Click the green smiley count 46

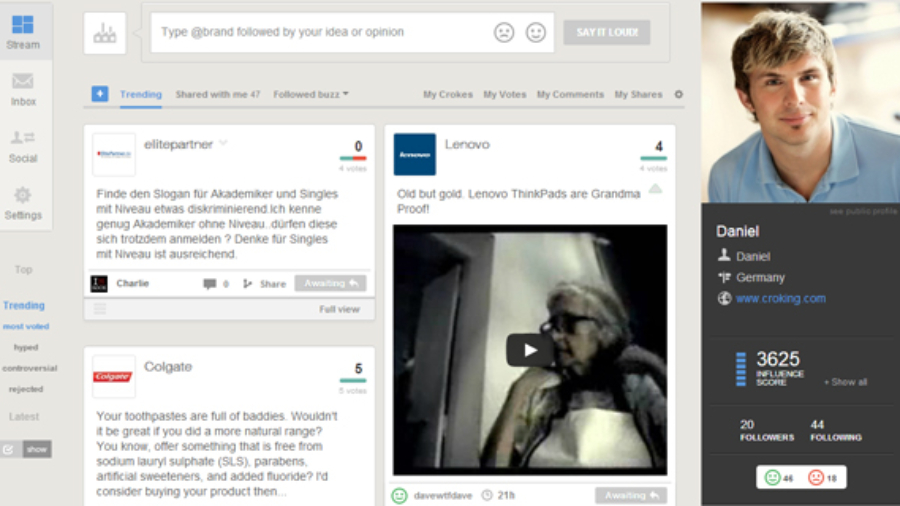(x=779, y=477)
